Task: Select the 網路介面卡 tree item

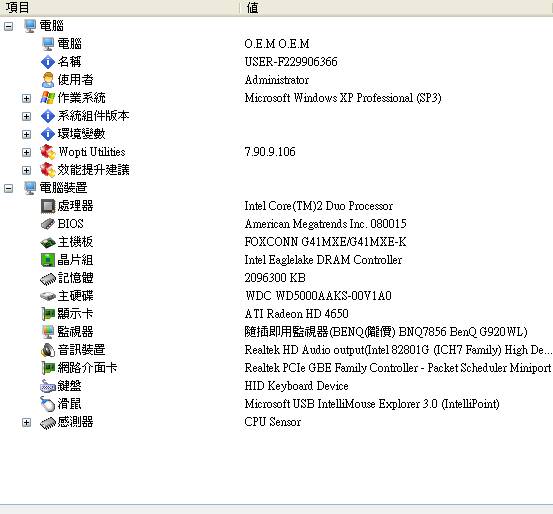Action: [87, 368]
